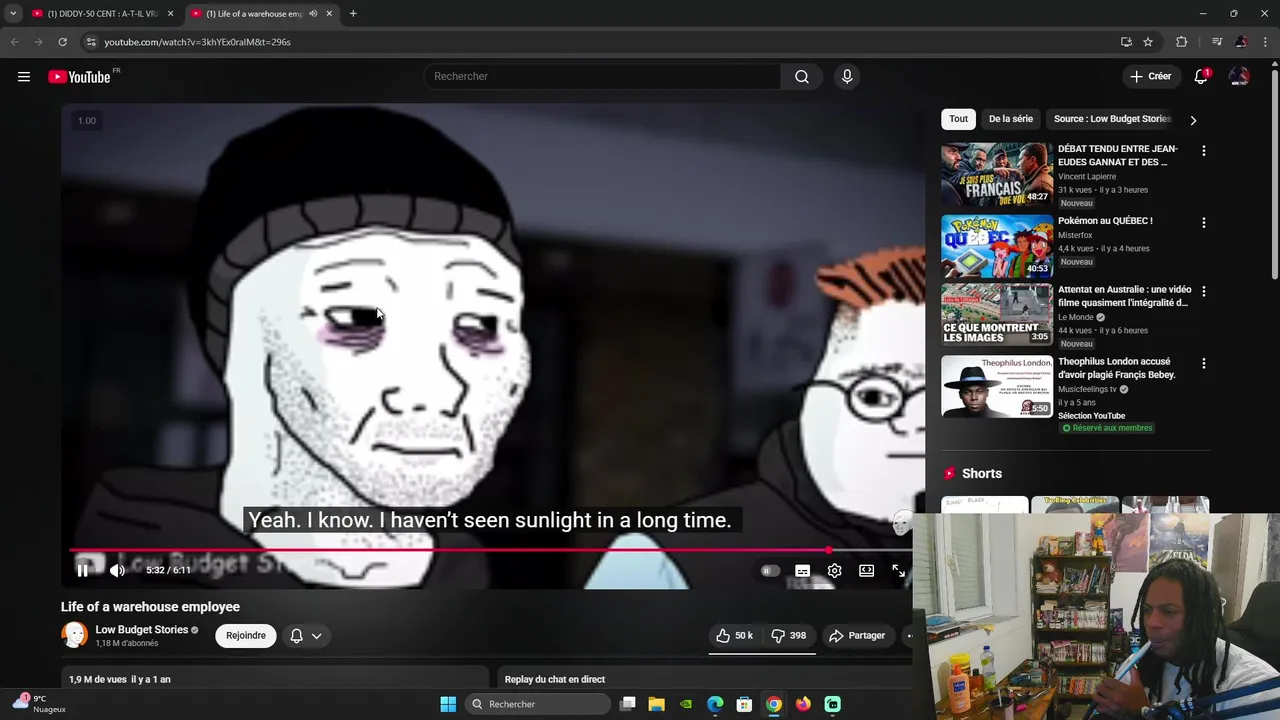
Task: Open the weather widget showing 9°C
Action: click(x=39, y=704)
